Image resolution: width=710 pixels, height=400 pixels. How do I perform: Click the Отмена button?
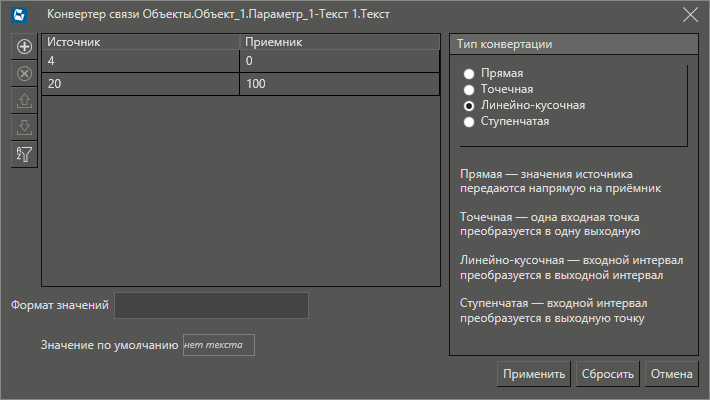[671, 374]
